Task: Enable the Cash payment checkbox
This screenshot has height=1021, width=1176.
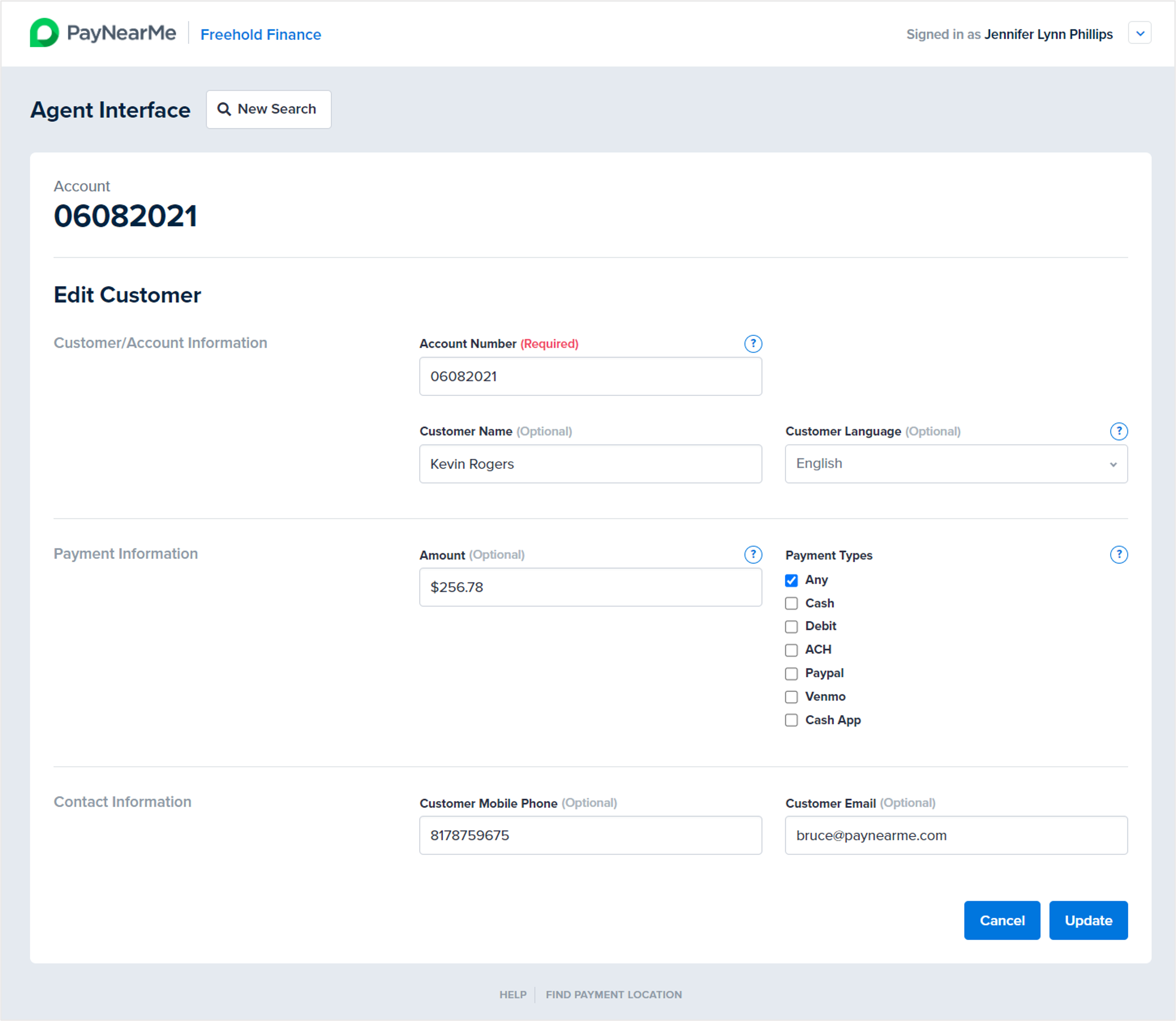Action: click(x=791, y=603)
